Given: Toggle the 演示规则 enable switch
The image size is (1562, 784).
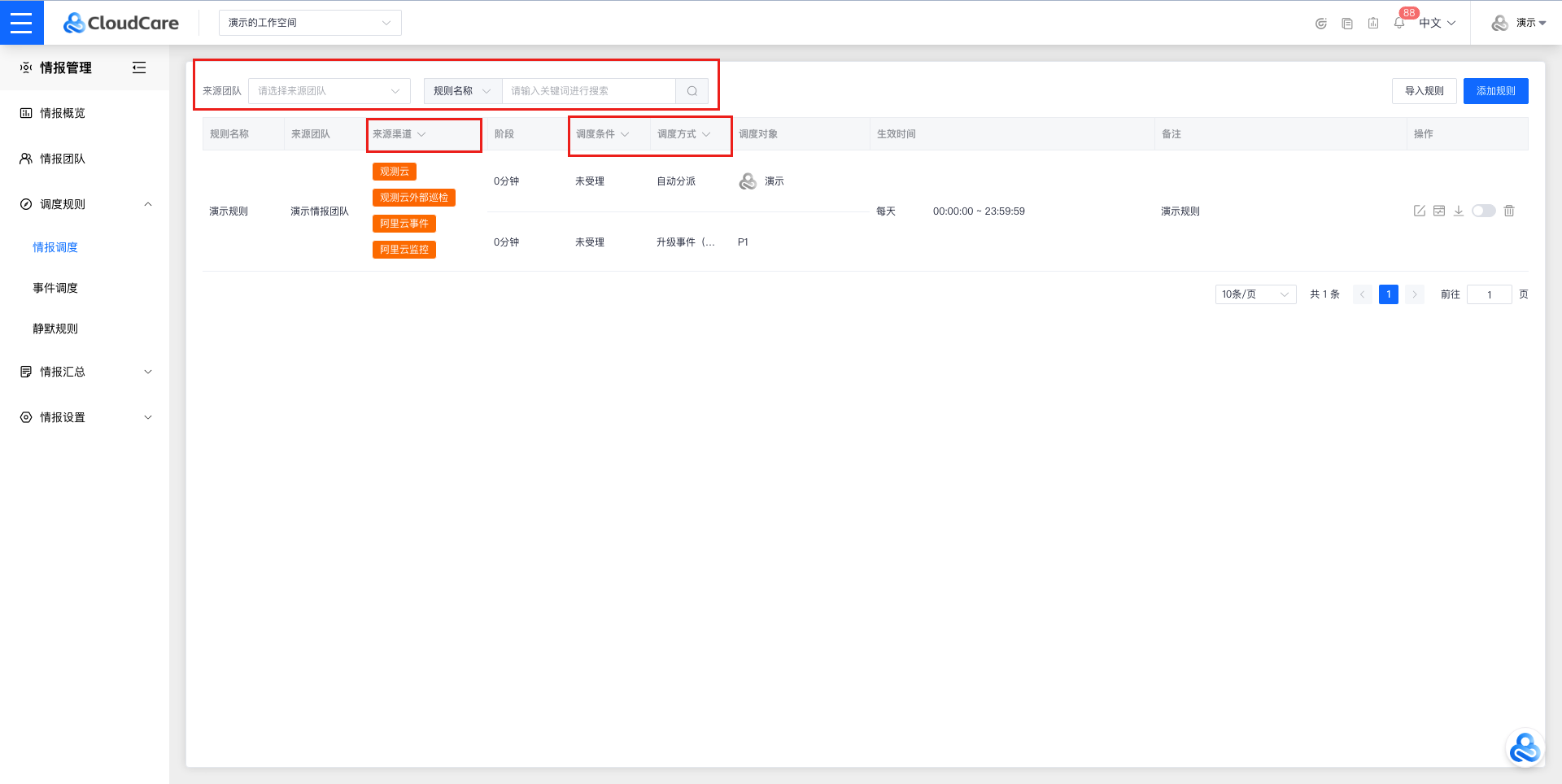Looking at the screenshot, I should [1483, 211].
